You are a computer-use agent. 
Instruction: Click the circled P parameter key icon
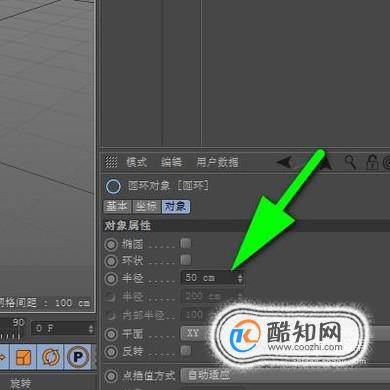point(78,357)
